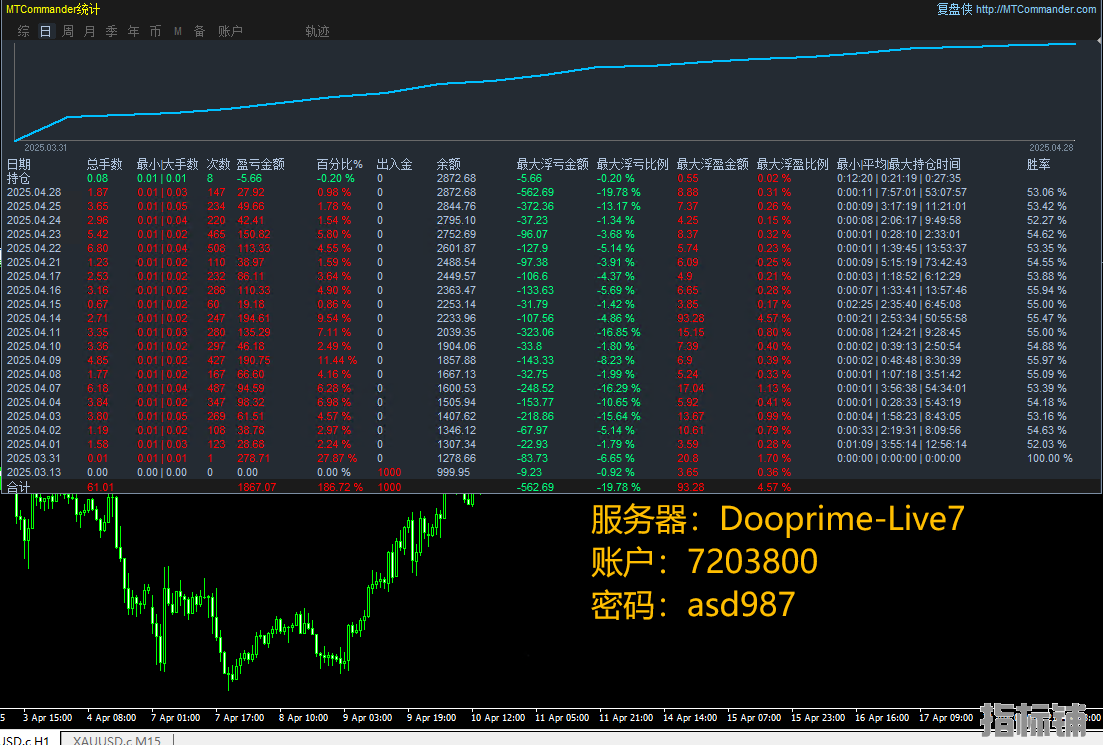Click the 最大浮盈比例 column header
The width and height of the screenshot is (1103, 745).
pyautogui.click(x=793, y=164)
